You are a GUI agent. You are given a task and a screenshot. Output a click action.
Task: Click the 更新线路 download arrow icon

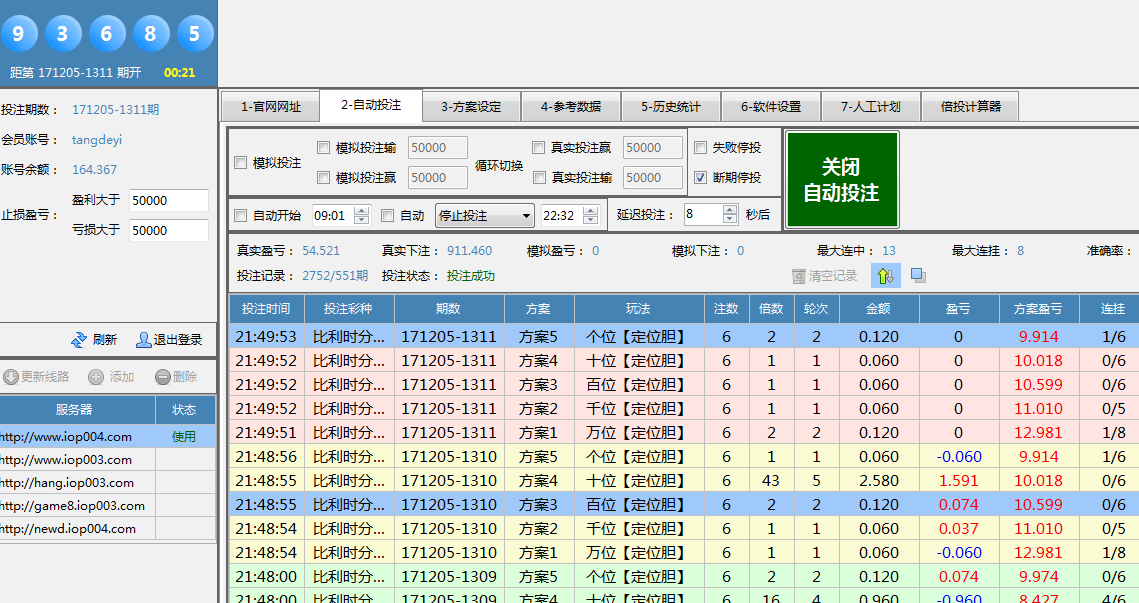click(x=11, y=377)
